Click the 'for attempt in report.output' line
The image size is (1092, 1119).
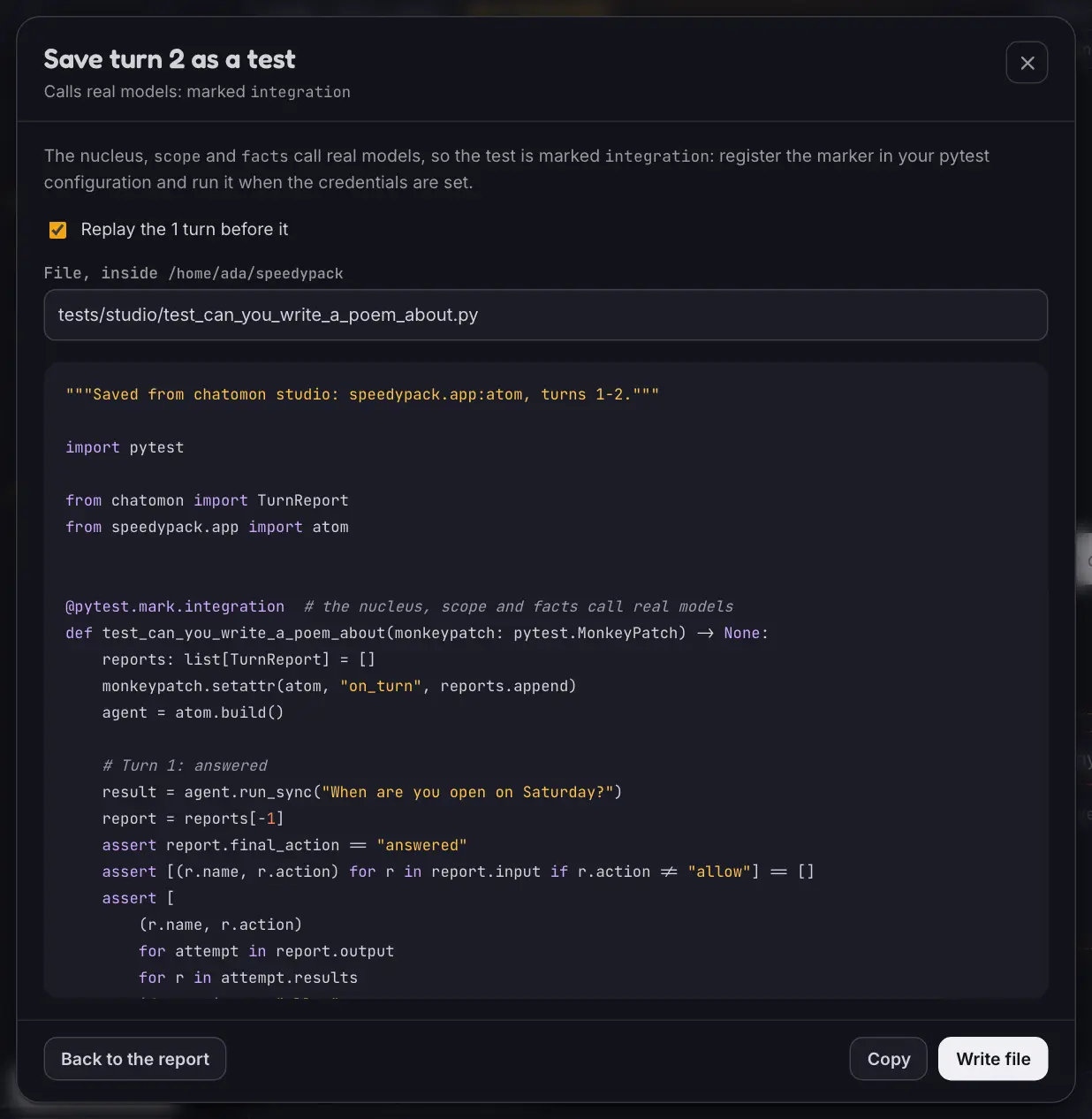[x=266, y=951]
